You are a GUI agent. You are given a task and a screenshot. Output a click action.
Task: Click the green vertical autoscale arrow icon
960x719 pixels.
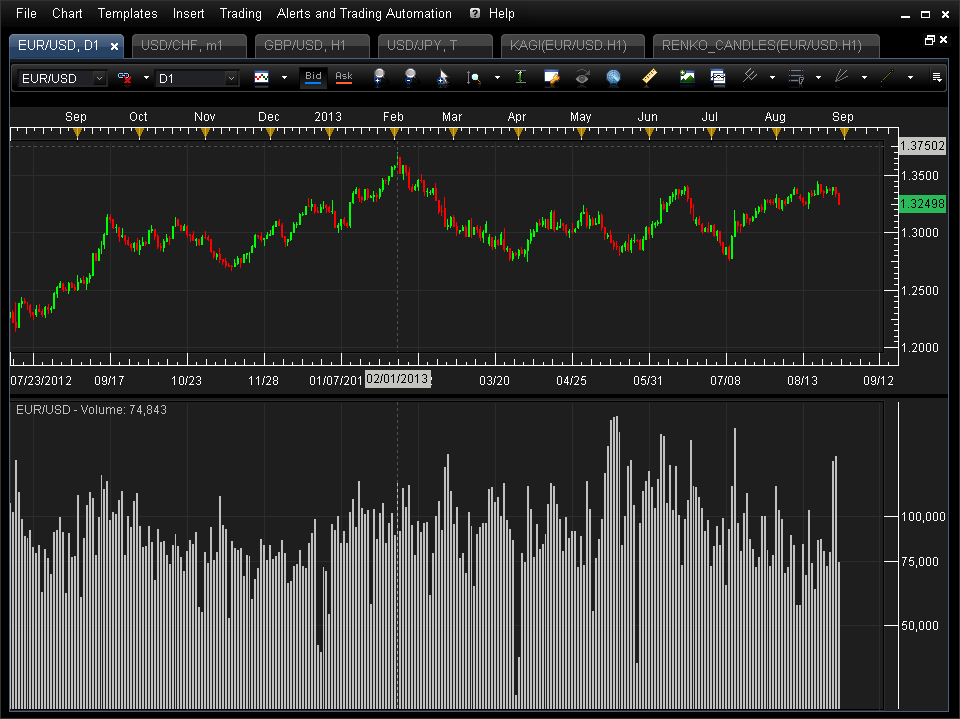coord(520,77)
